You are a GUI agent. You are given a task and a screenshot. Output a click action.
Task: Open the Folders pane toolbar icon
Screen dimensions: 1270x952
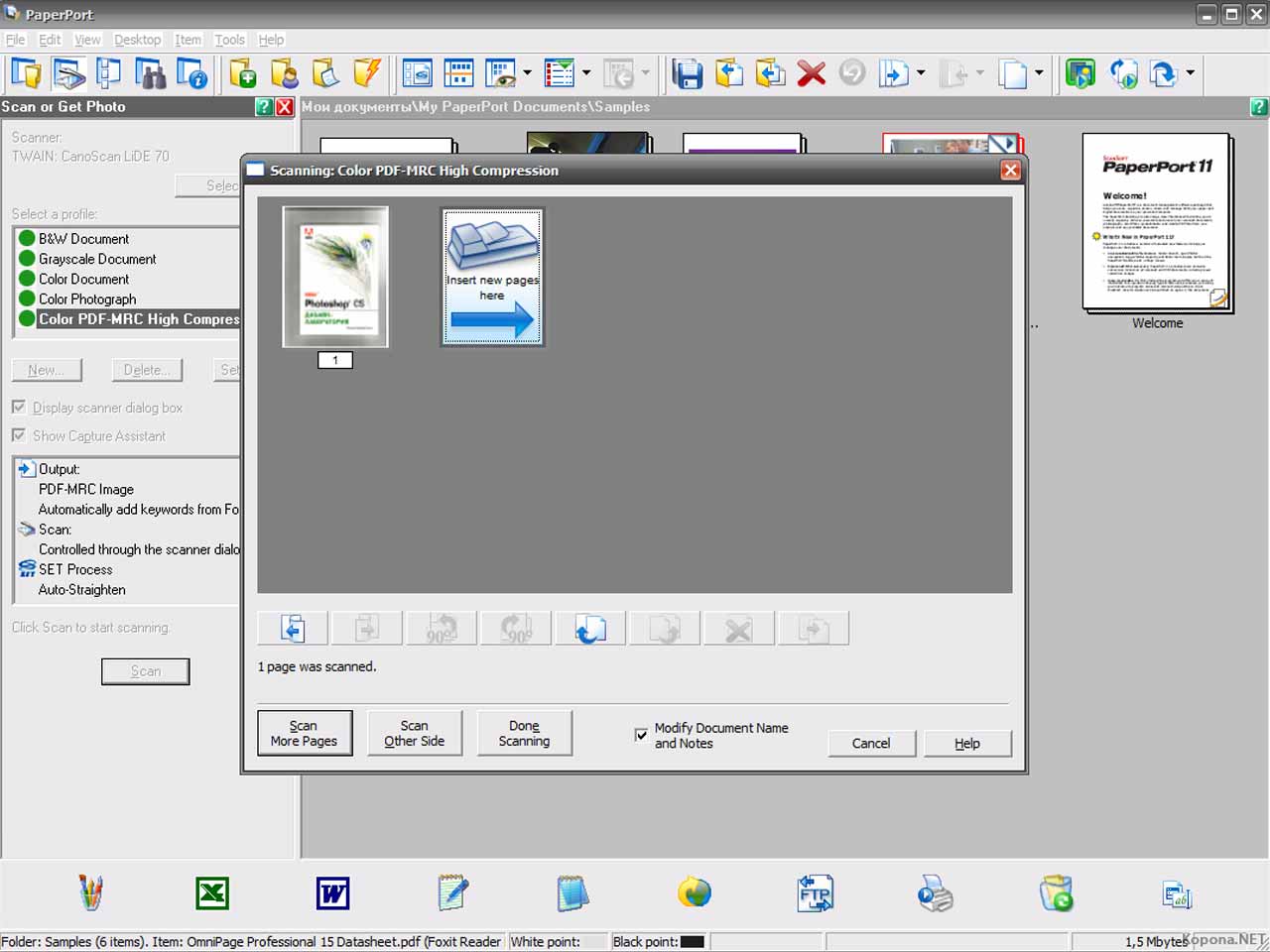(x=27, y=73)
